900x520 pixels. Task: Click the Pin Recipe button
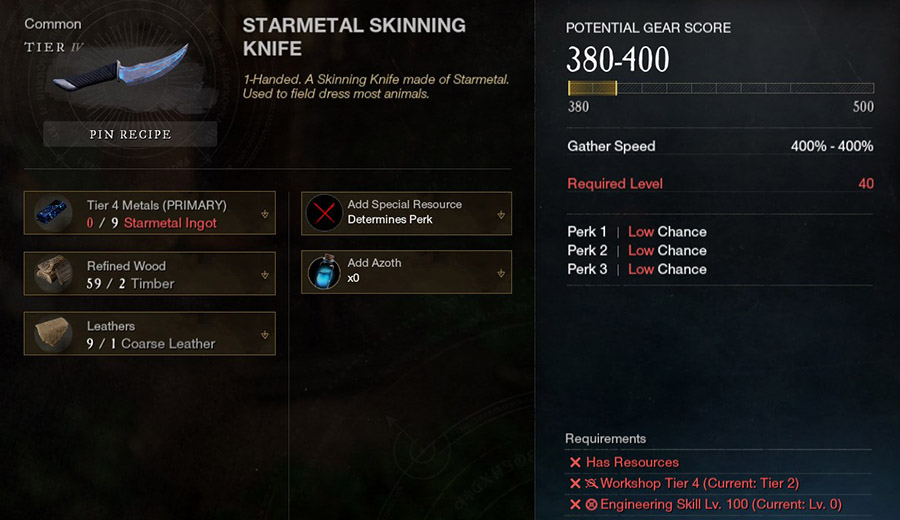130,134
